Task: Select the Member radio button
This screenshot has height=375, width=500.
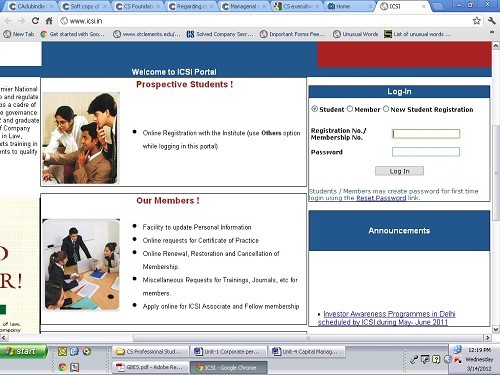Action: (350, 109)
